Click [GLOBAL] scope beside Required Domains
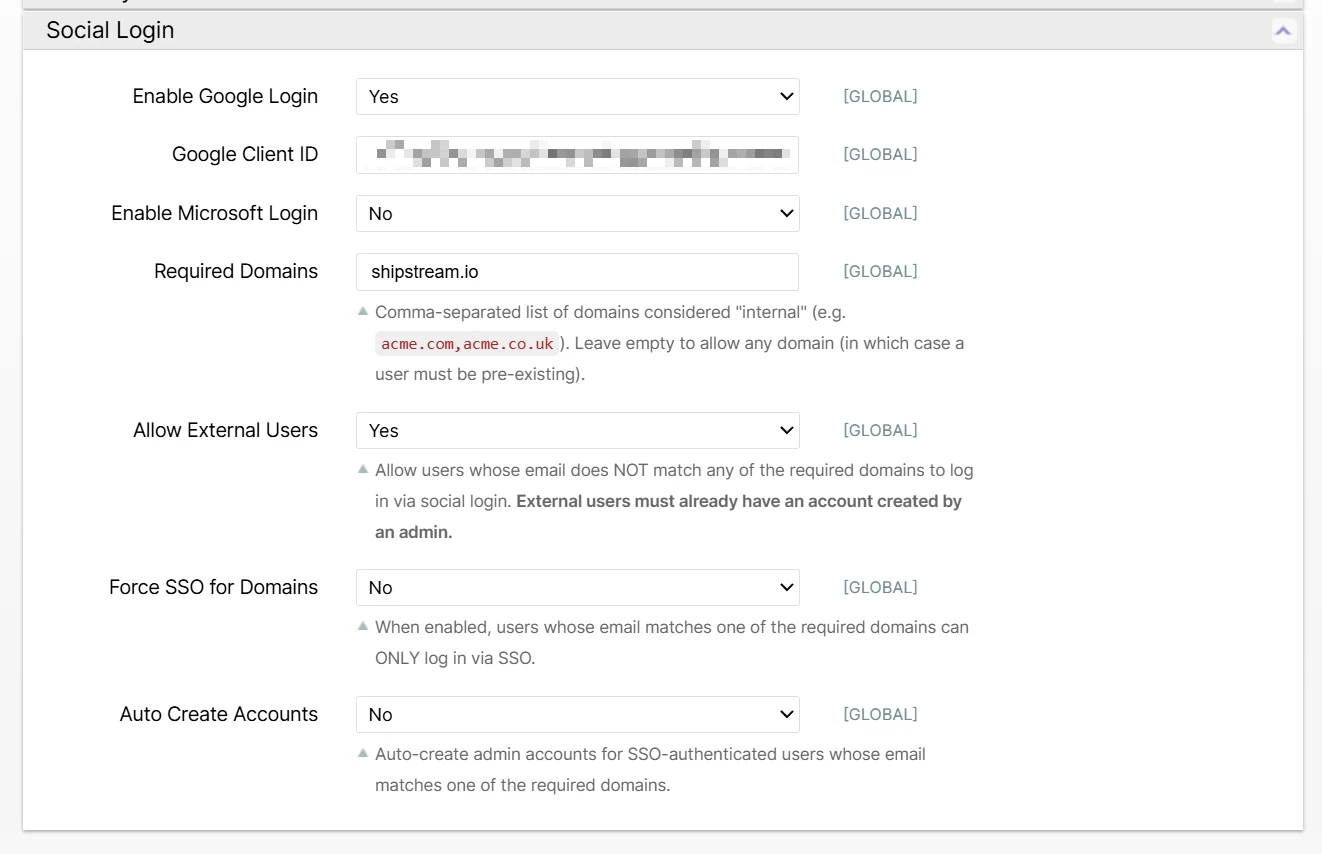The width and height of the screenshot is (1322, 854). (880, 272)
